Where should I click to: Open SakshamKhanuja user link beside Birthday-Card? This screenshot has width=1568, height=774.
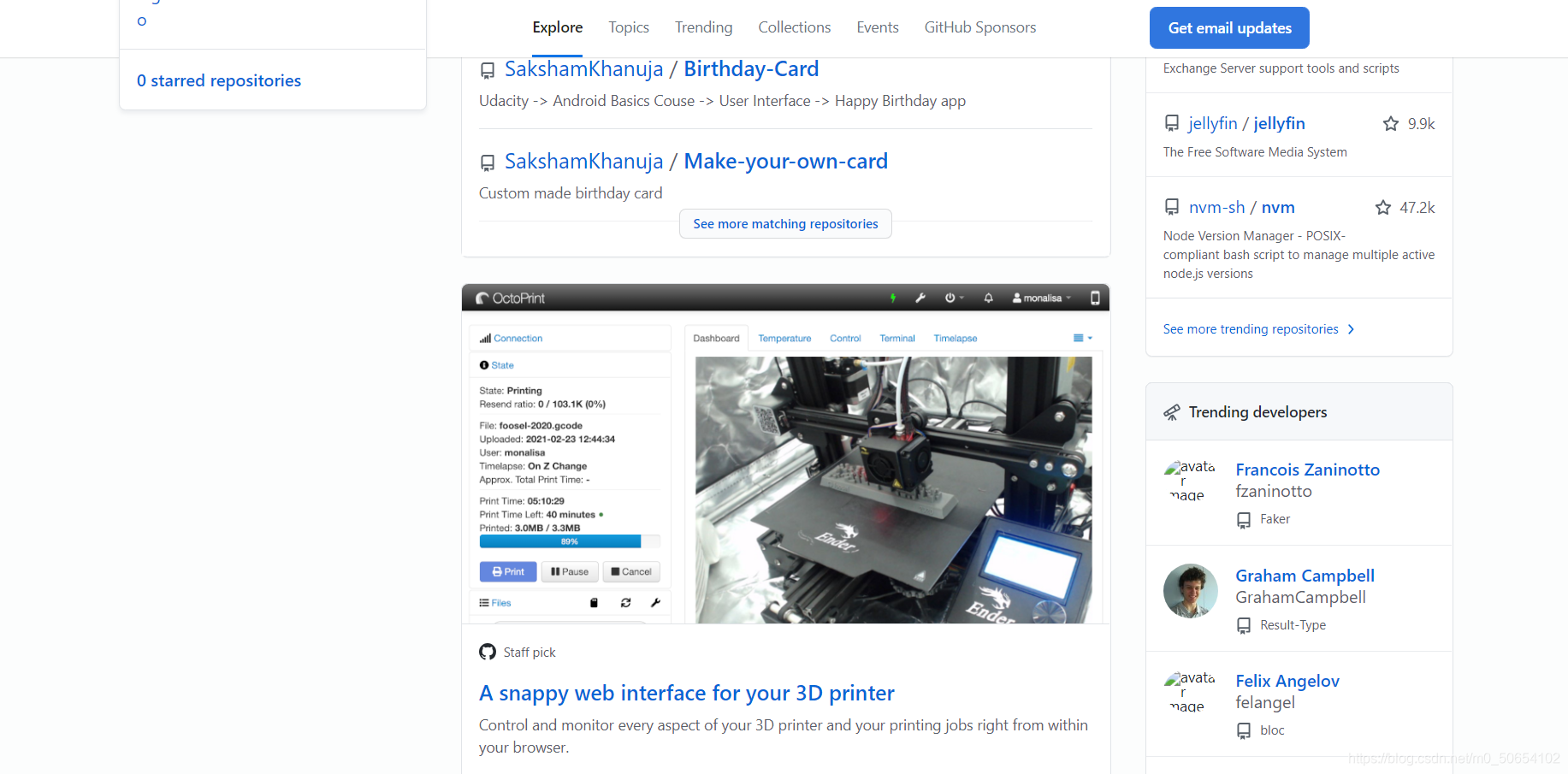click(x=583, y=68)
